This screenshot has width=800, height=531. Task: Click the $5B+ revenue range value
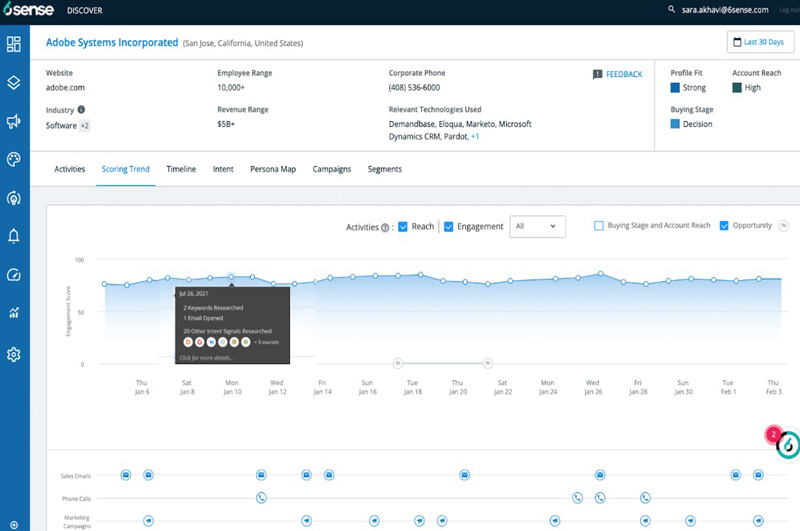tap(226, 124)
